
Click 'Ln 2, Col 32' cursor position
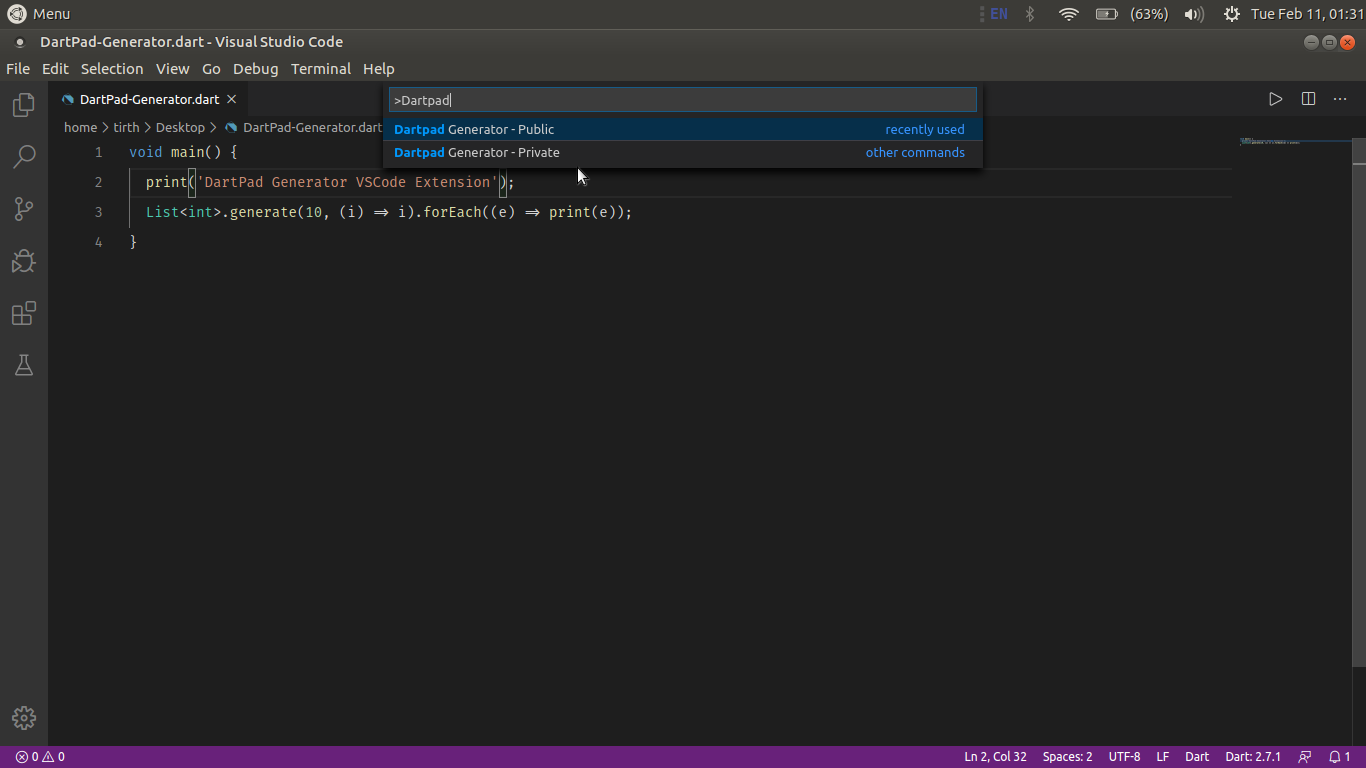(995, 757)
